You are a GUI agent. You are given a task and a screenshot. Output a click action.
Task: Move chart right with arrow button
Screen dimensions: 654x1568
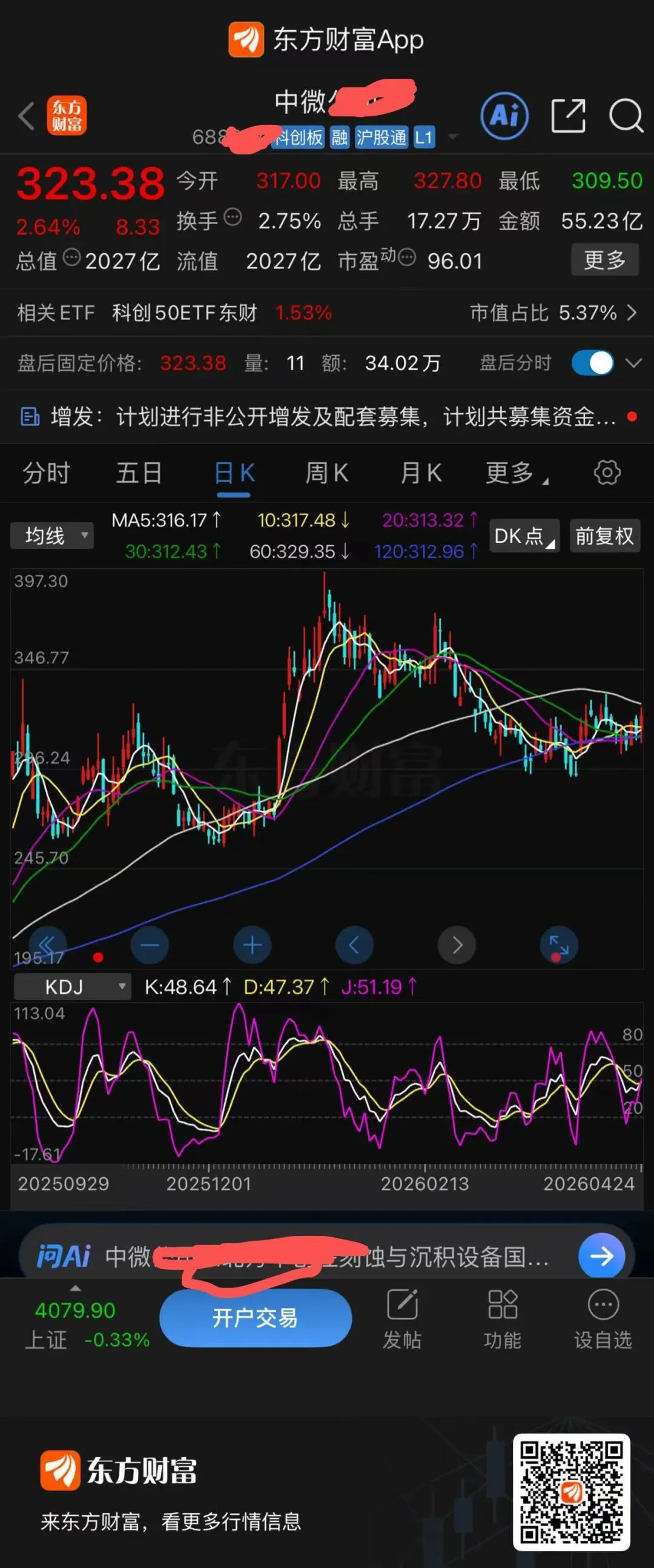coord(457,945)
